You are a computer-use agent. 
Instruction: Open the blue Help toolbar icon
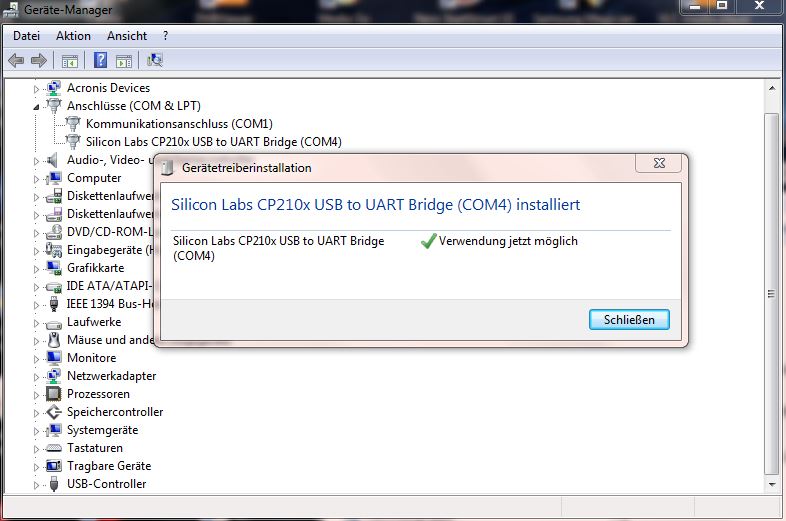[100, 60]
